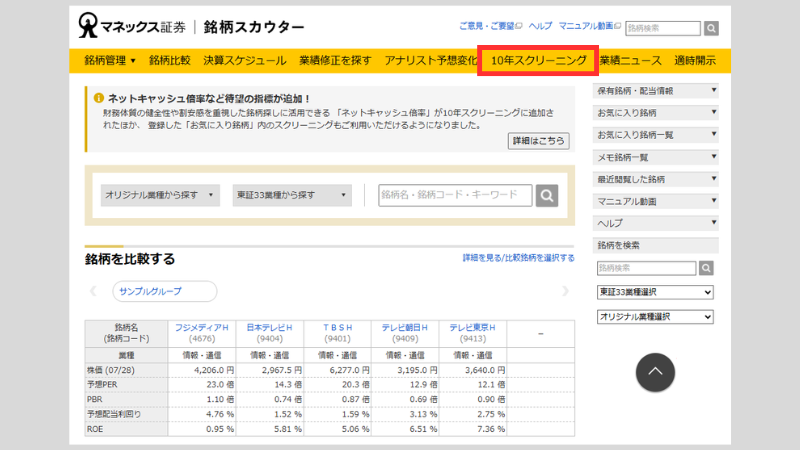Click the ご意見・ご要望 link

[x=490, y=26]
